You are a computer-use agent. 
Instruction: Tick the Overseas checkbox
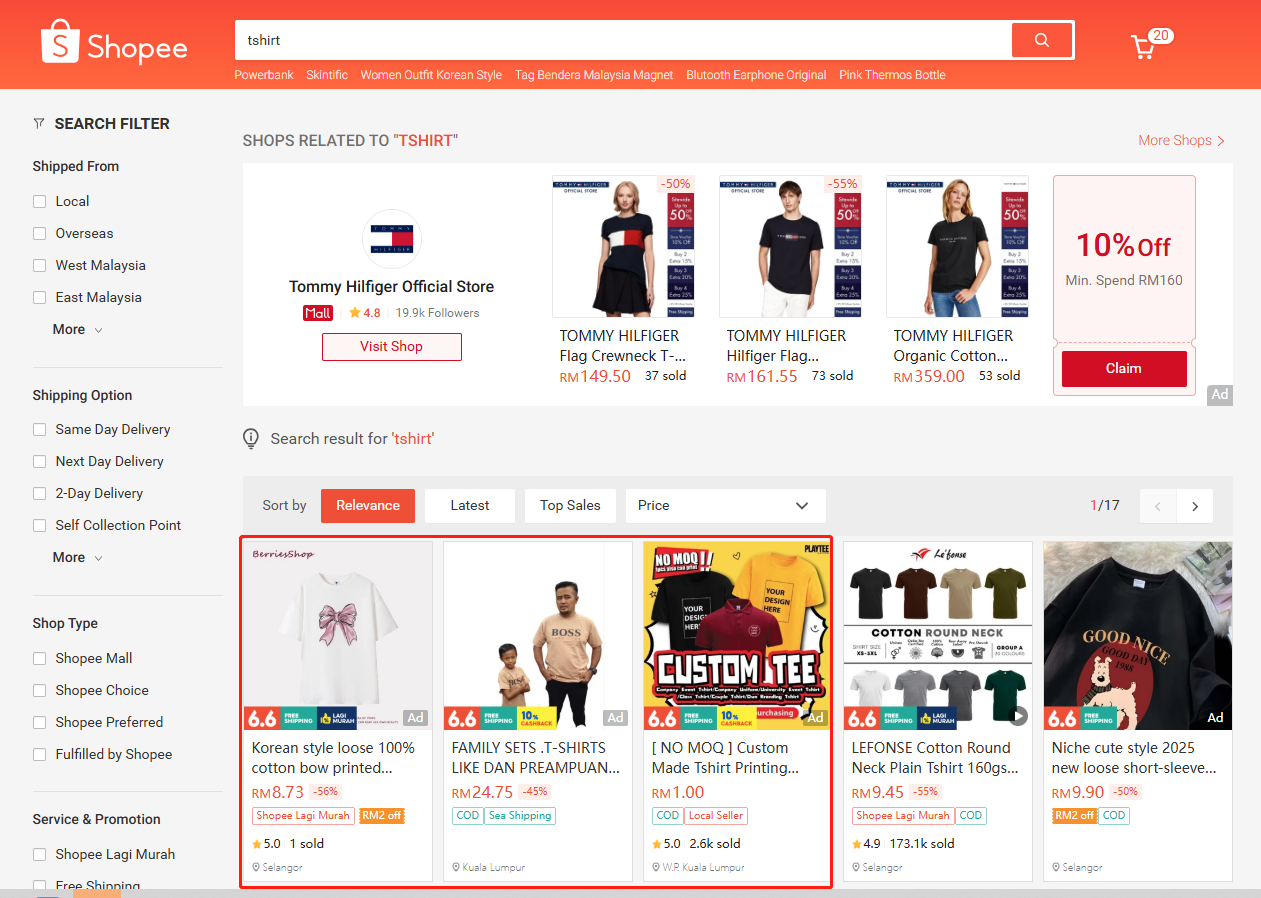tap(40, 233)
